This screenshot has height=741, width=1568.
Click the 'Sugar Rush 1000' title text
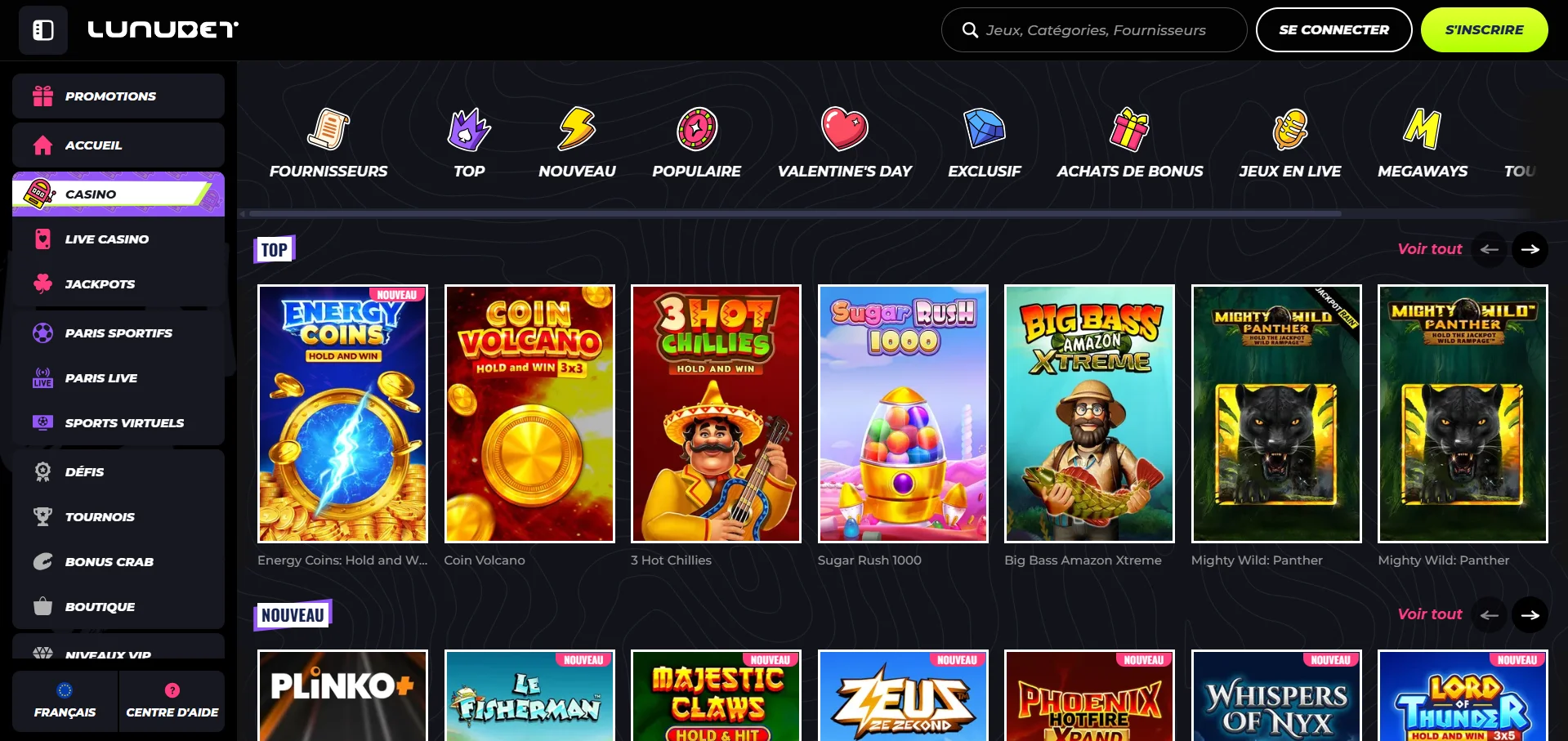[869, 560]
